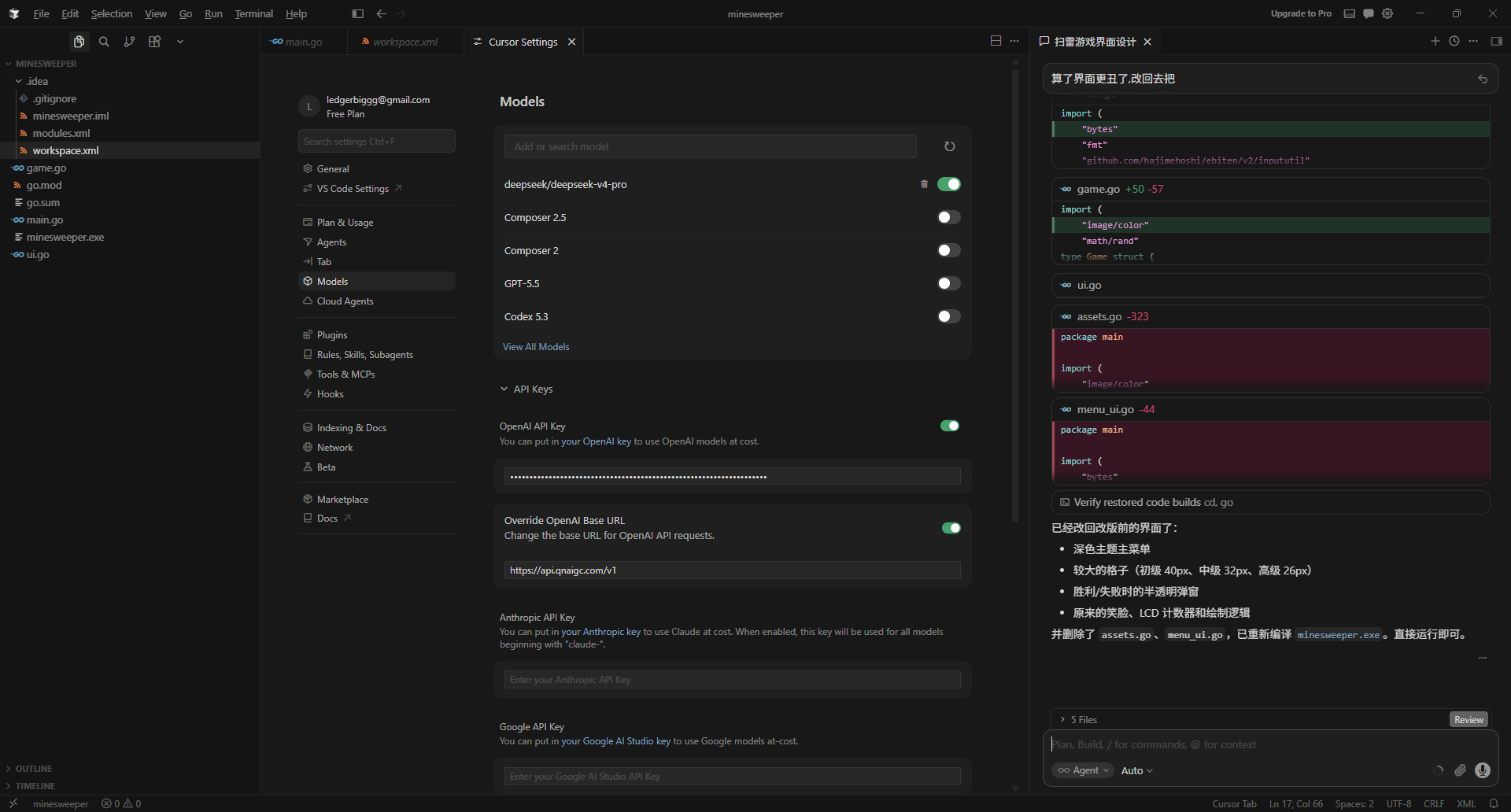Focus the Anthropic API Key field
This screenshot has height=812, width=1511.
point(733,680)
